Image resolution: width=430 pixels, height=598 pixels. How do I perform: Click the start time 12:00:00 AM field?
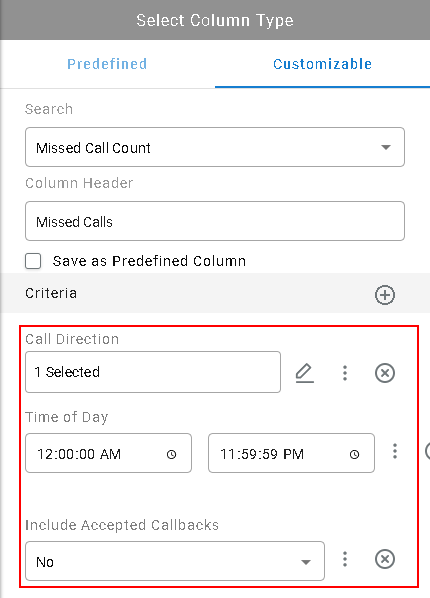tap(108, 453)
